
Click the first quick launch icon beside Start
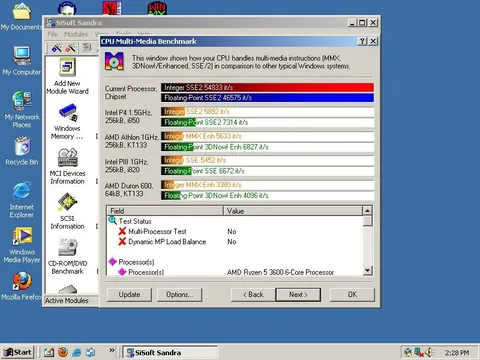tap(49, 352)
